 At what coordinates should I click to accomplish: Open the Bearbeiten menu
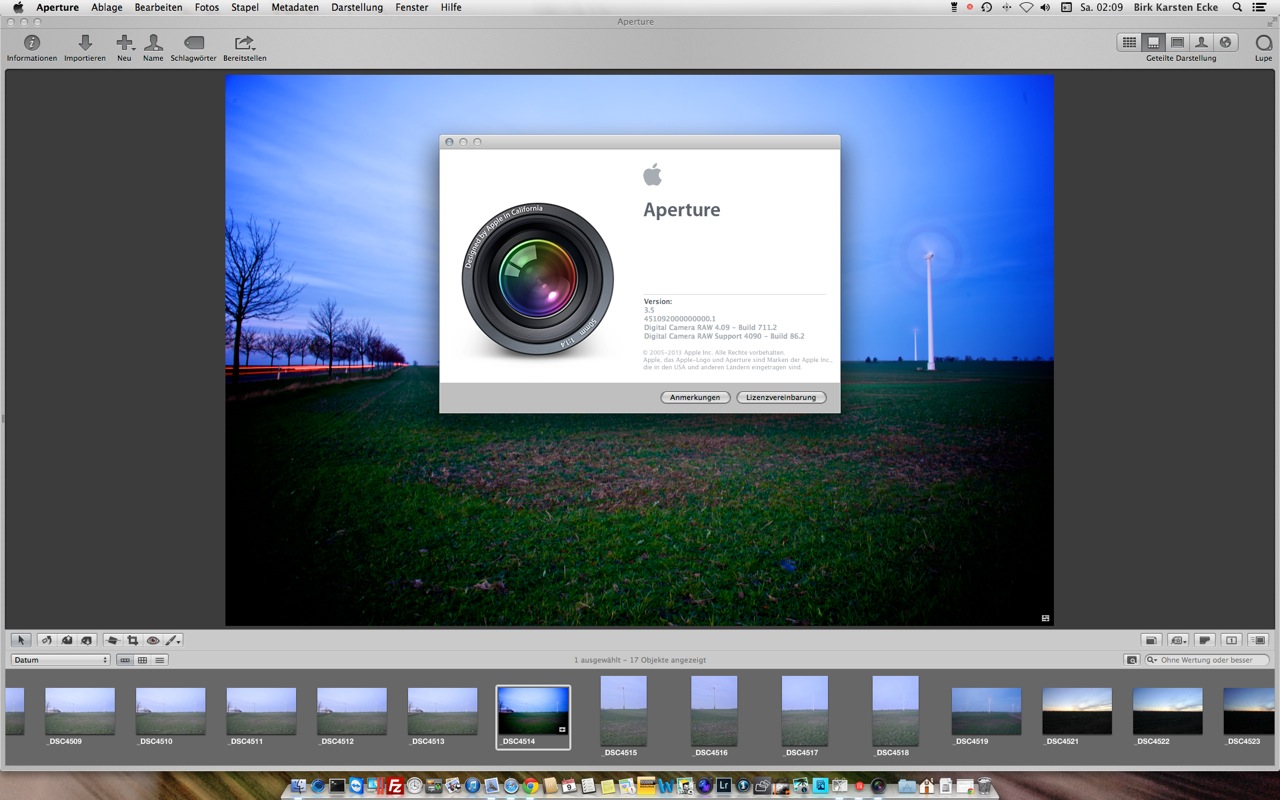pos(158,7)
